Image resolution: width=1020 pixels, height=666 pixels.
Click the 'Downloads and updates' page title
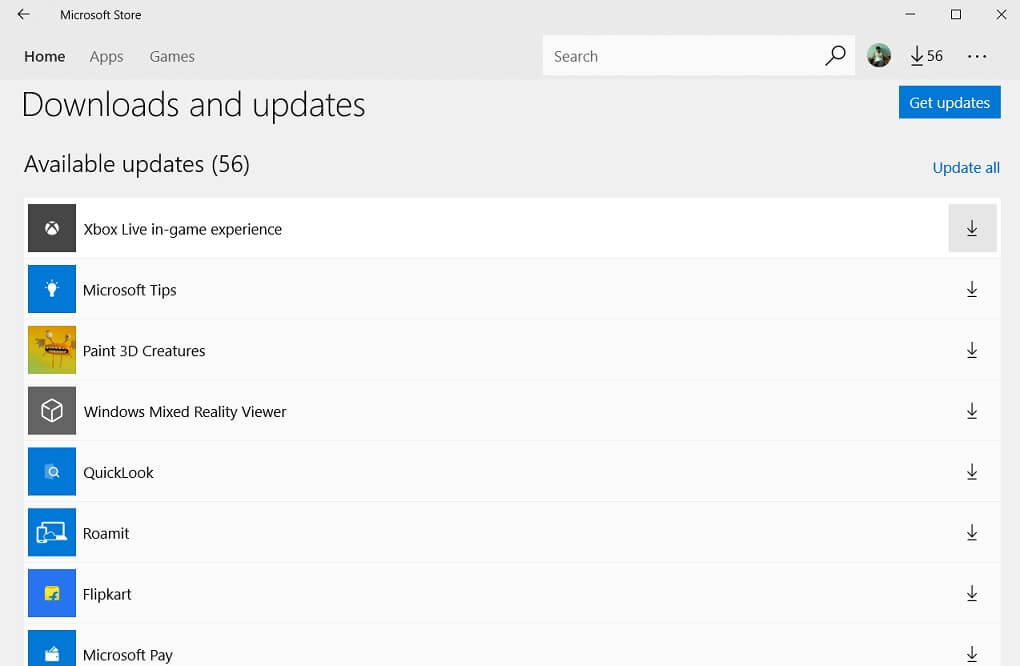click(193, 105)
